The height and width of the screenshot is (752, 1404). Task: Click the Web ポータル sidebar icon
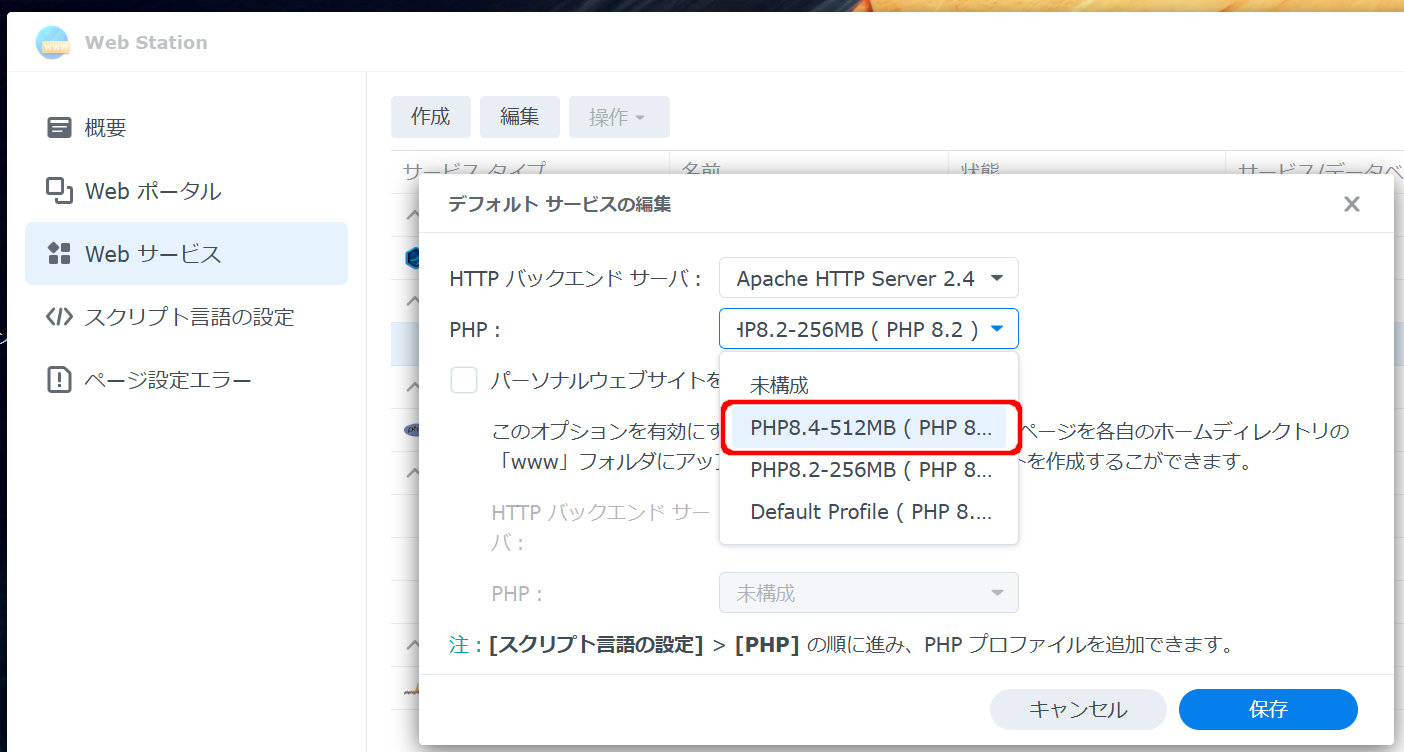click(60, 191)
